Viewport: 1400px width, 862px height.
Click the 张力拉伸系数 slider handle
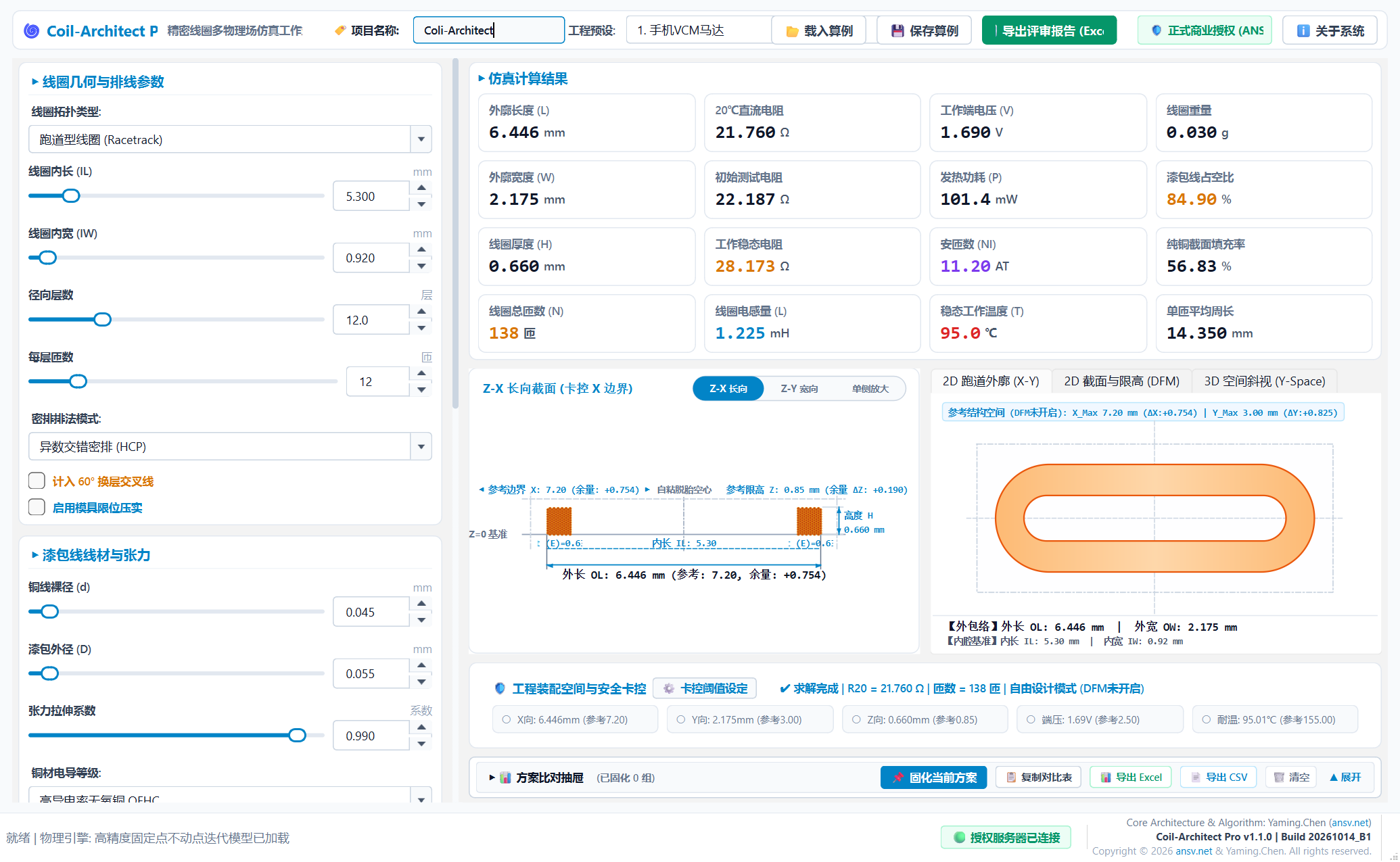[x=297, y=736]
